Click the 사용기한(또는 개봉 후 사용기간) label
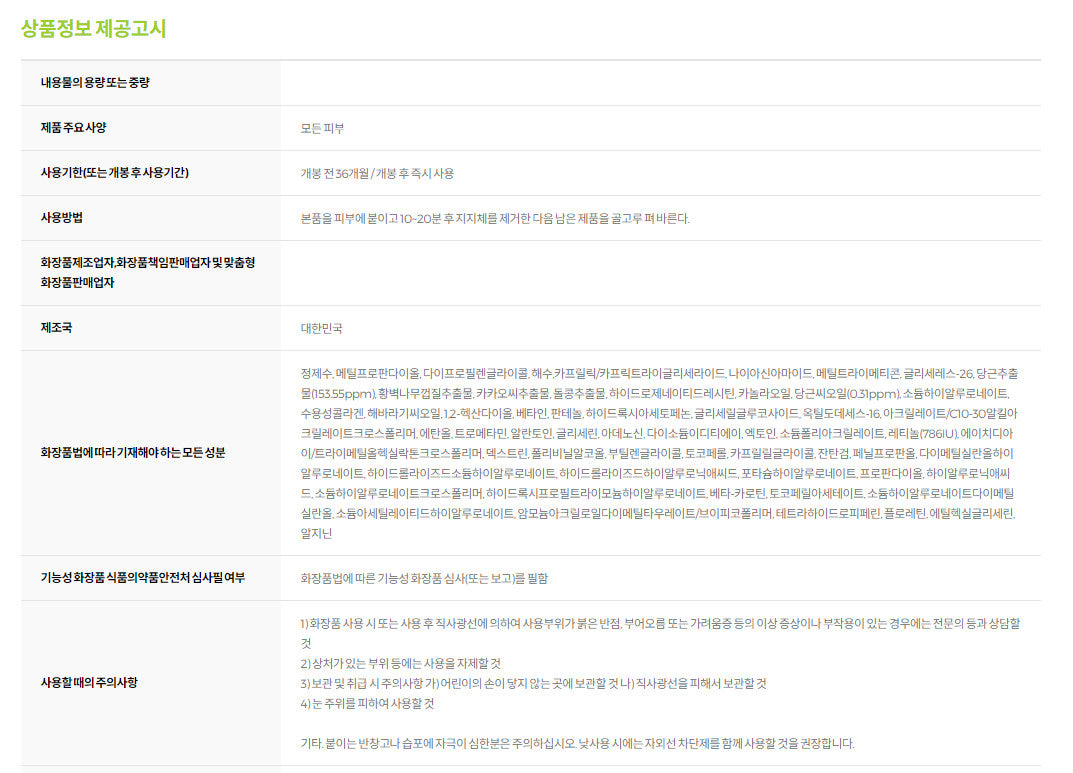Image resolution: width=1073 pixels, height=773 pixels. (x=114, y=173)
